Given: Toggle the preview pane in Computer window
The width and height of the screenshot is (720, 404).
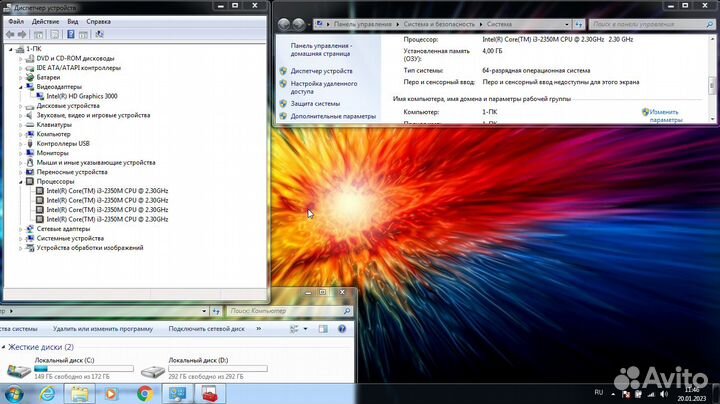Looking at the screenshot, I should point(323,329).
